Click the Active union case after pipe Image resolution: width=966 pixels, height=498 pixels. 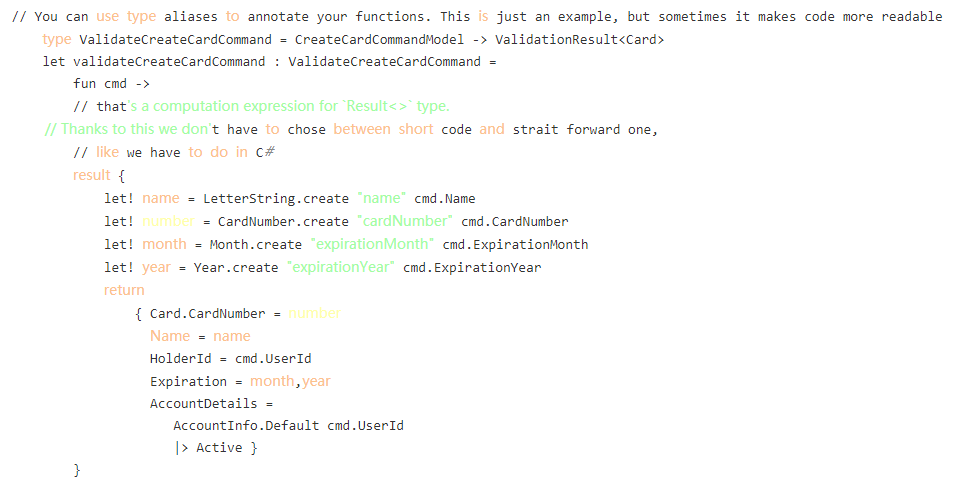(x=219, y=448)
